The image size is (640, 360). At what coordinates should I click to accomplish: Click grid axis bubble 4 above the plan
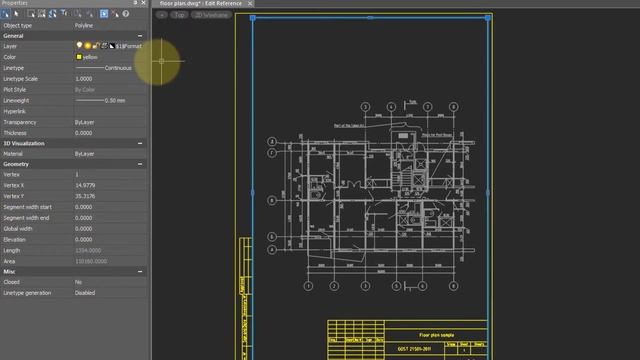[x=391, y=107]
